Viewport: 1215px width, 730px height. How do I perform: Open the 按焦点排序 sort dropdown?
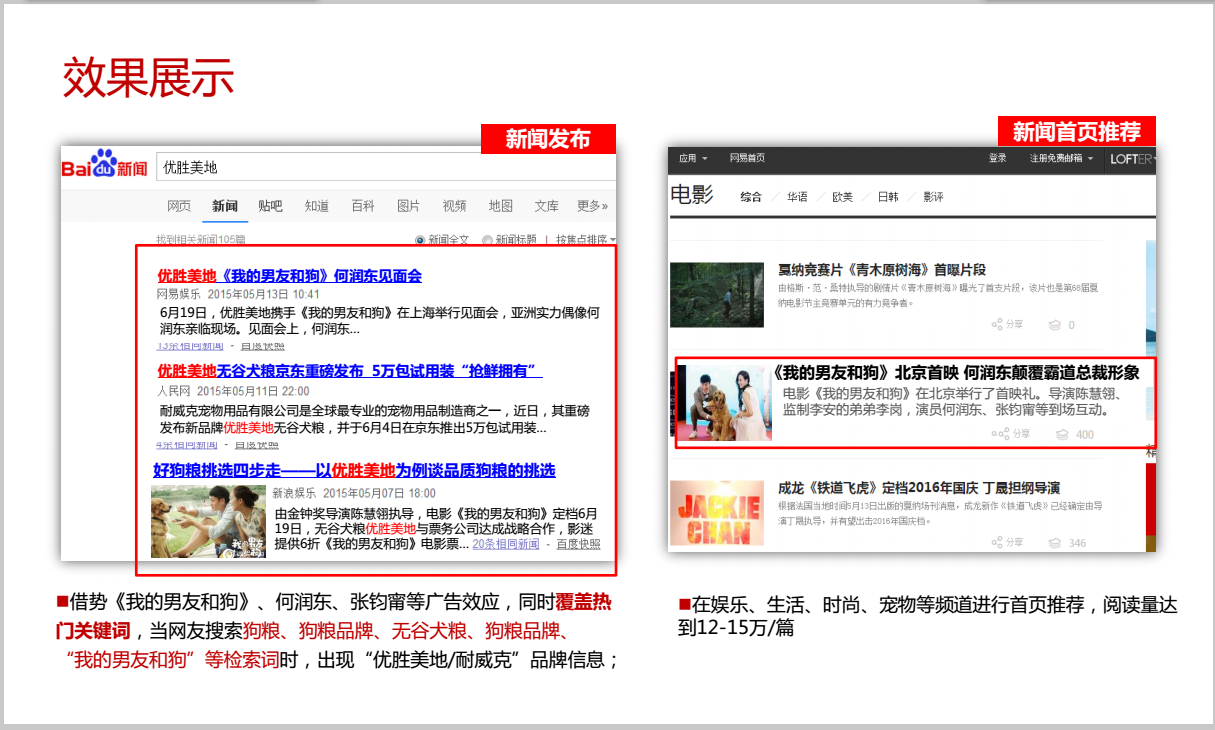coord(585,240)
